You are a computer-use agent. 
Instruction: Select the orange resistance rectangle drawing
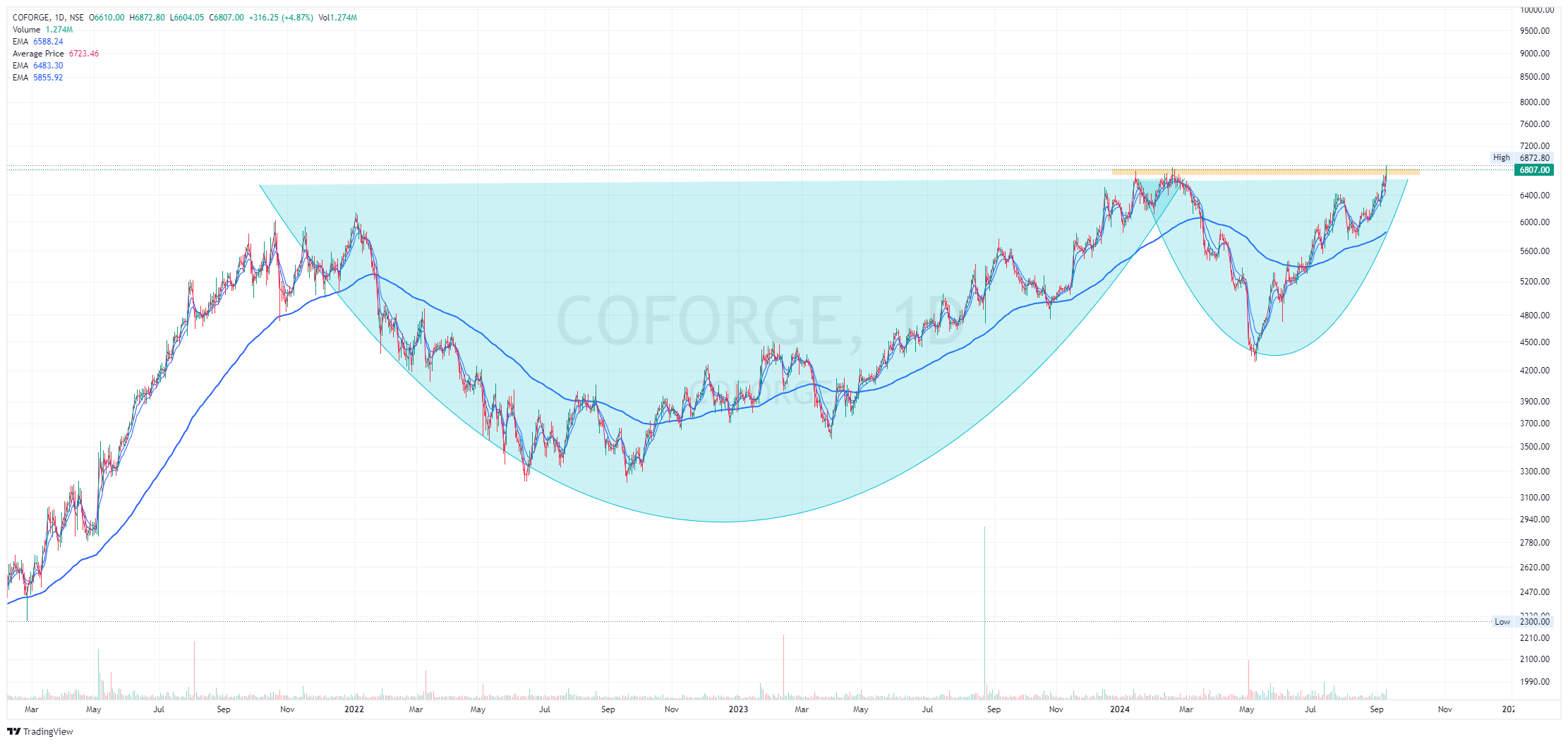pyautogui.click(x=1262, y=172)
